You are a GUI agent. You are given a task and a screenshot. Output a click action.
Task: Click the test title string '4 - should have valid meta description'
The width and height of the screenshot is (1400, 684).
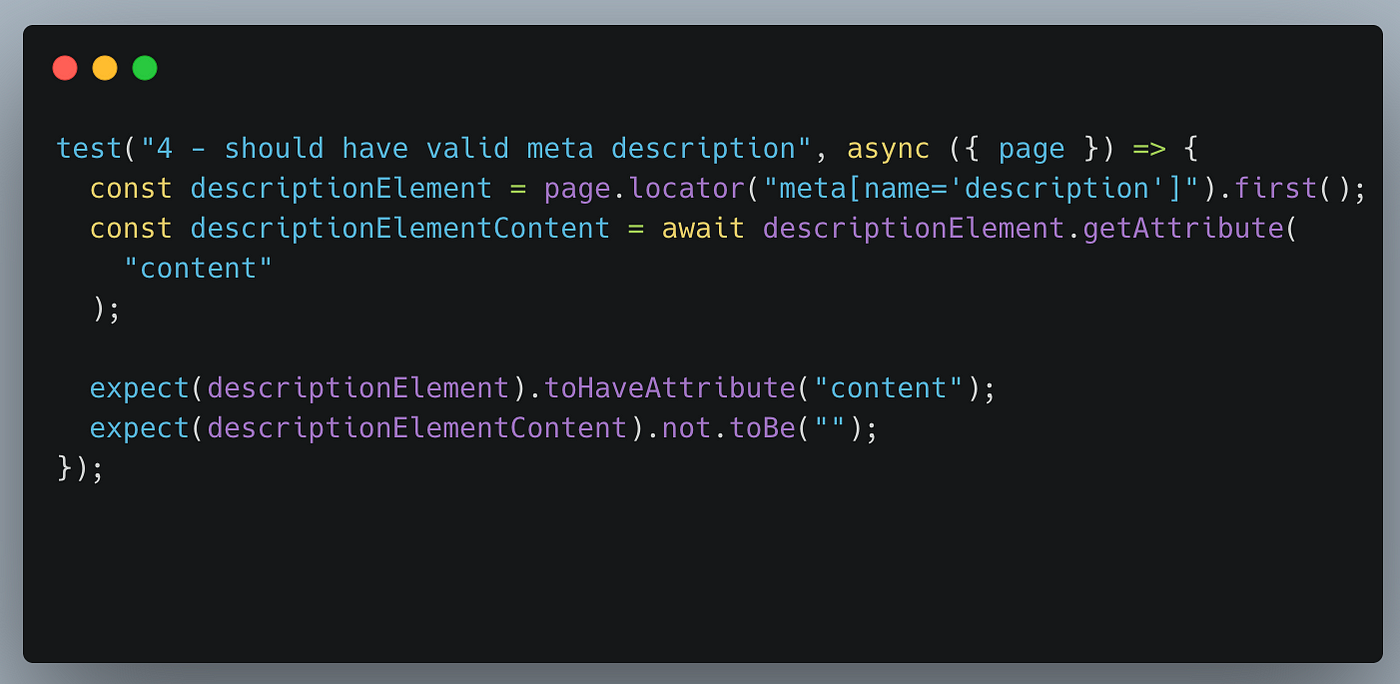[x=468, y=149]
